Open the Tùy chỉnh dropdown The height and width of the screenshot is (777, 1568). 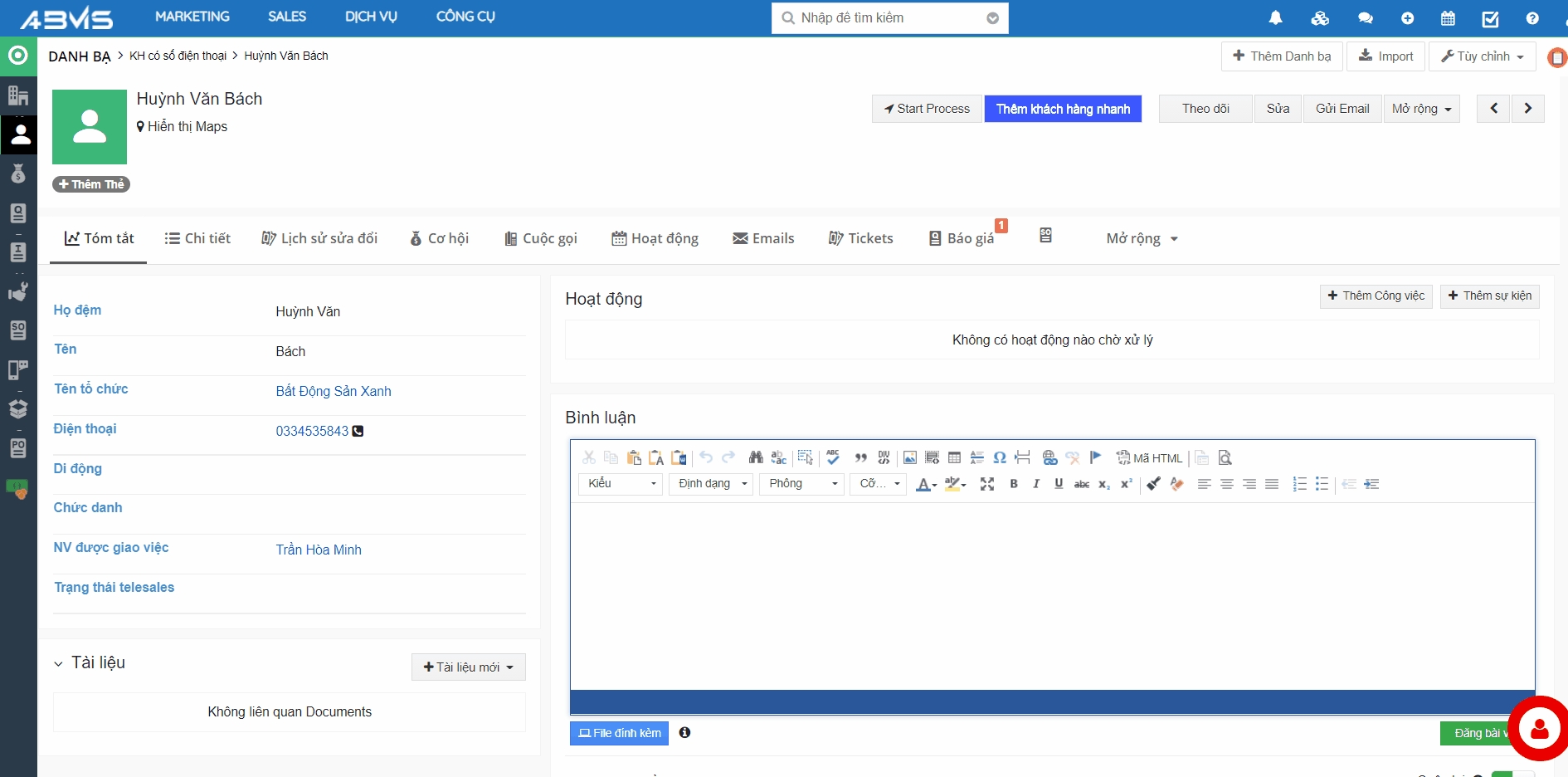pyautogui.click(x=1482, y=56)
